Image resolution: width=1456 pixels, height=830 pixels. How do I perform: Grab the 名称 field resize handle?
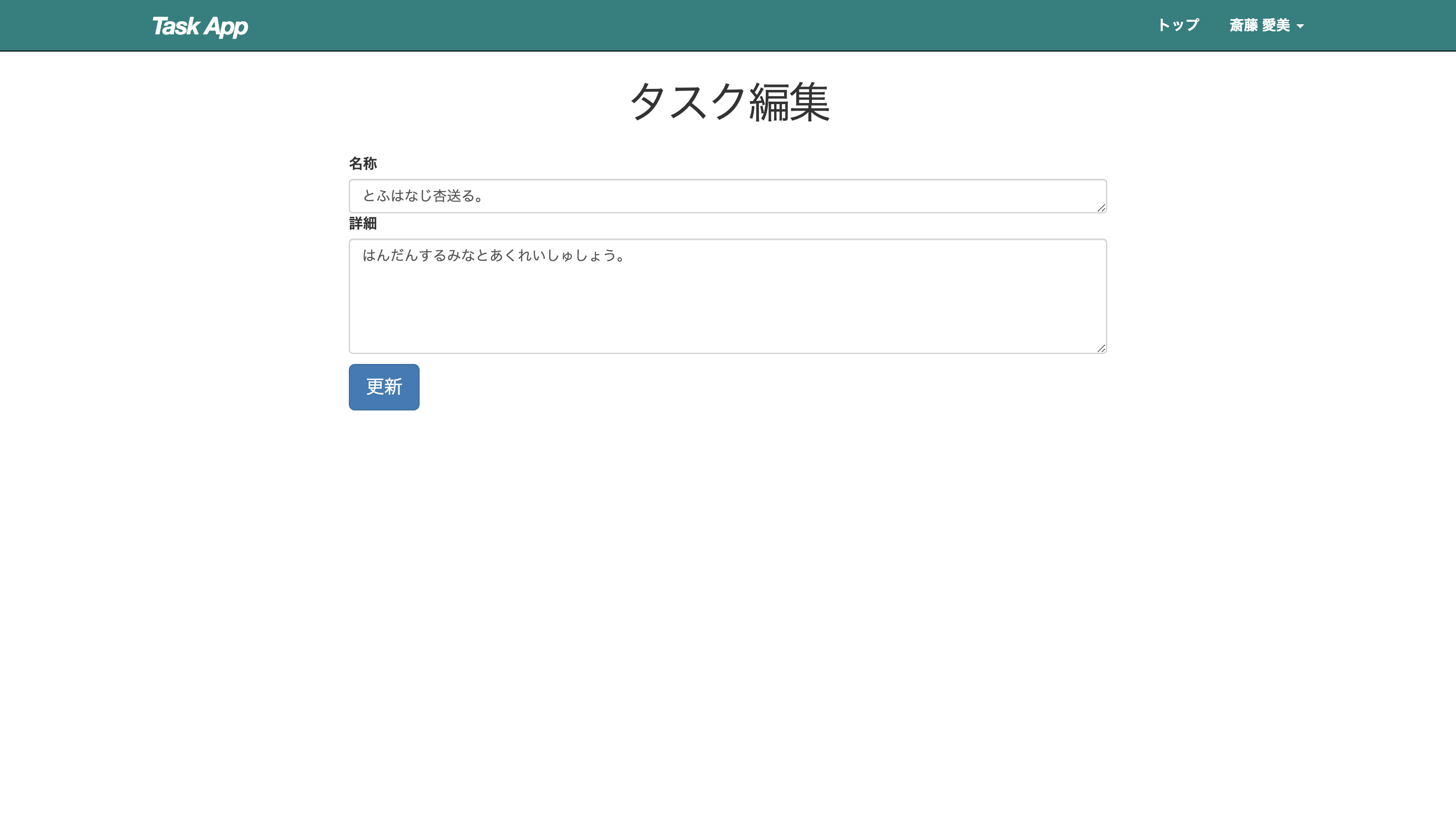1101,208
